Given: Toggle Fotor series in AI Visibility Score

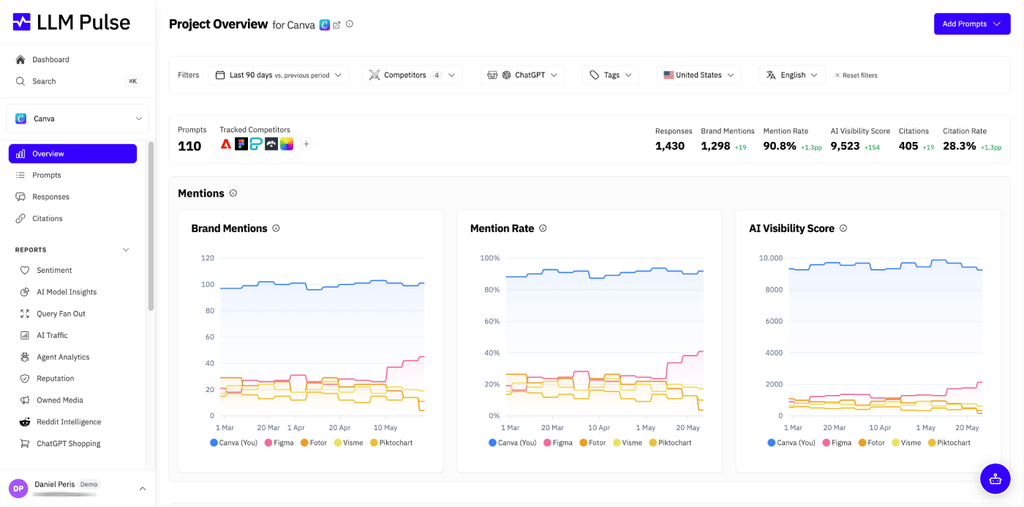Looking at the screenshot, I should 871,442.
